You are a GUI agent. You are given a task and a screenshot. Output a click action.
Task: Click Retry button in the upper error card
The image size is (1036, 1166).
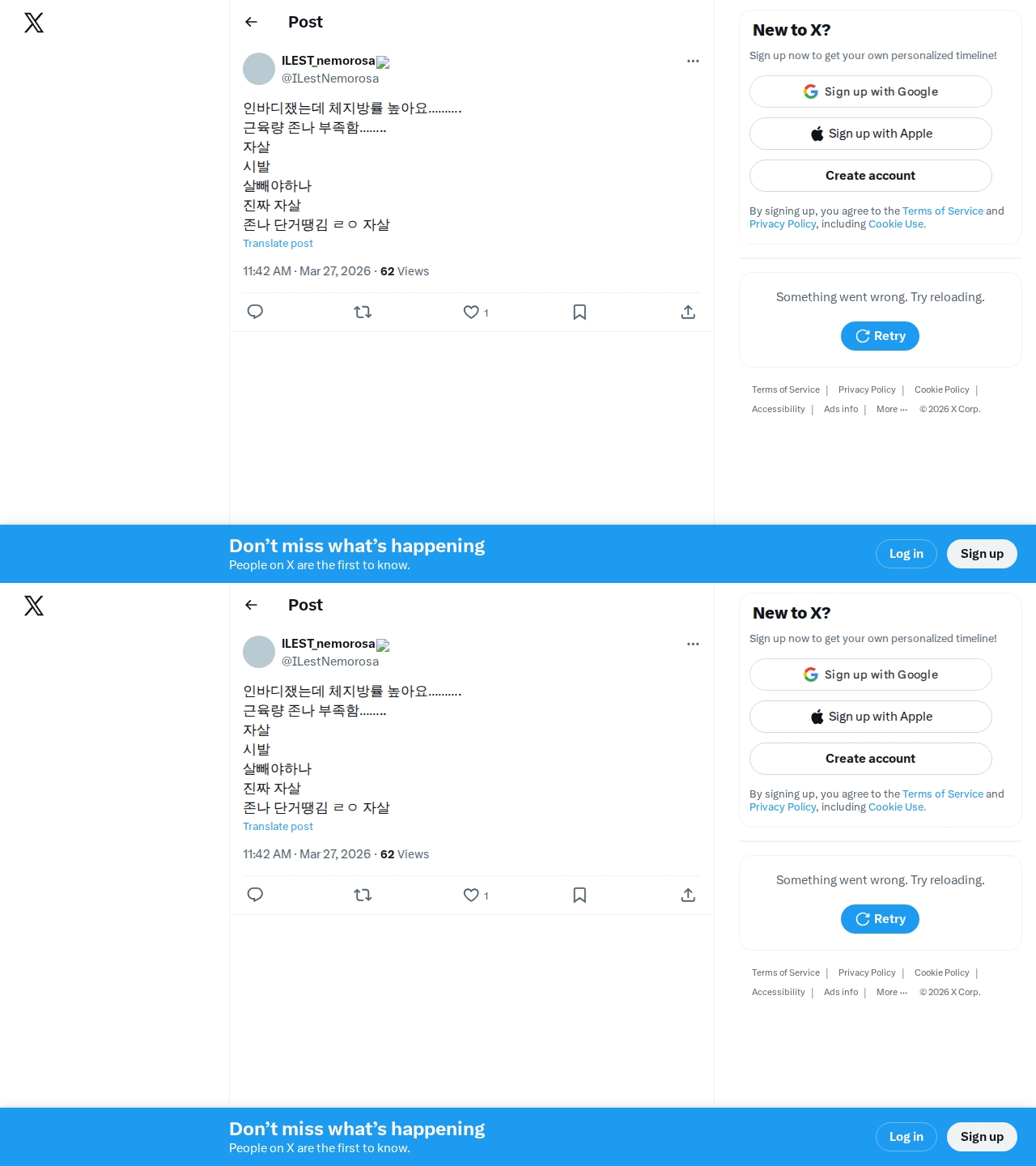pos(880,336)
